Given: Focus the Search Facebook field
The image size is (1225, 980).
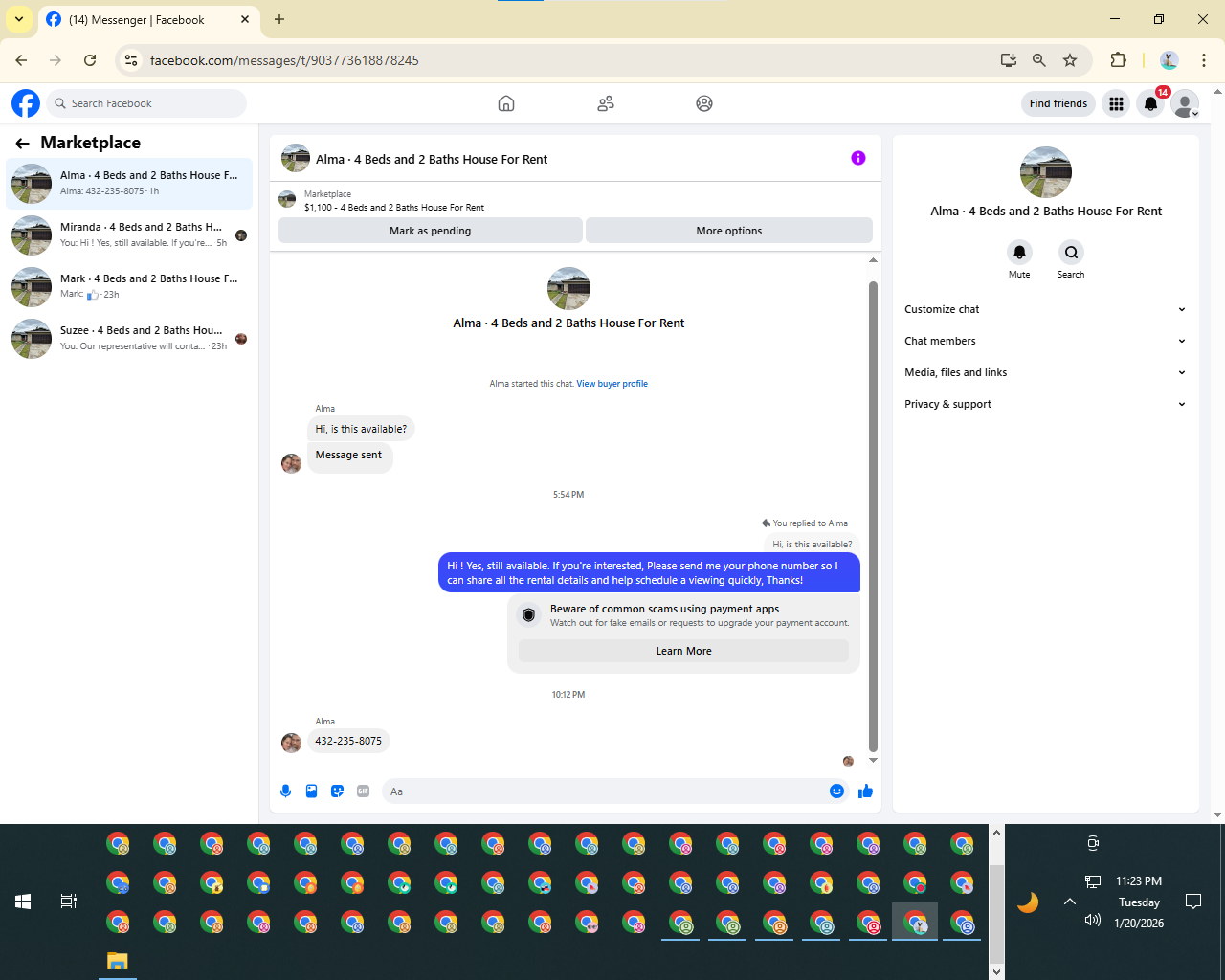Looking at the screenshot, I should 146,103.
